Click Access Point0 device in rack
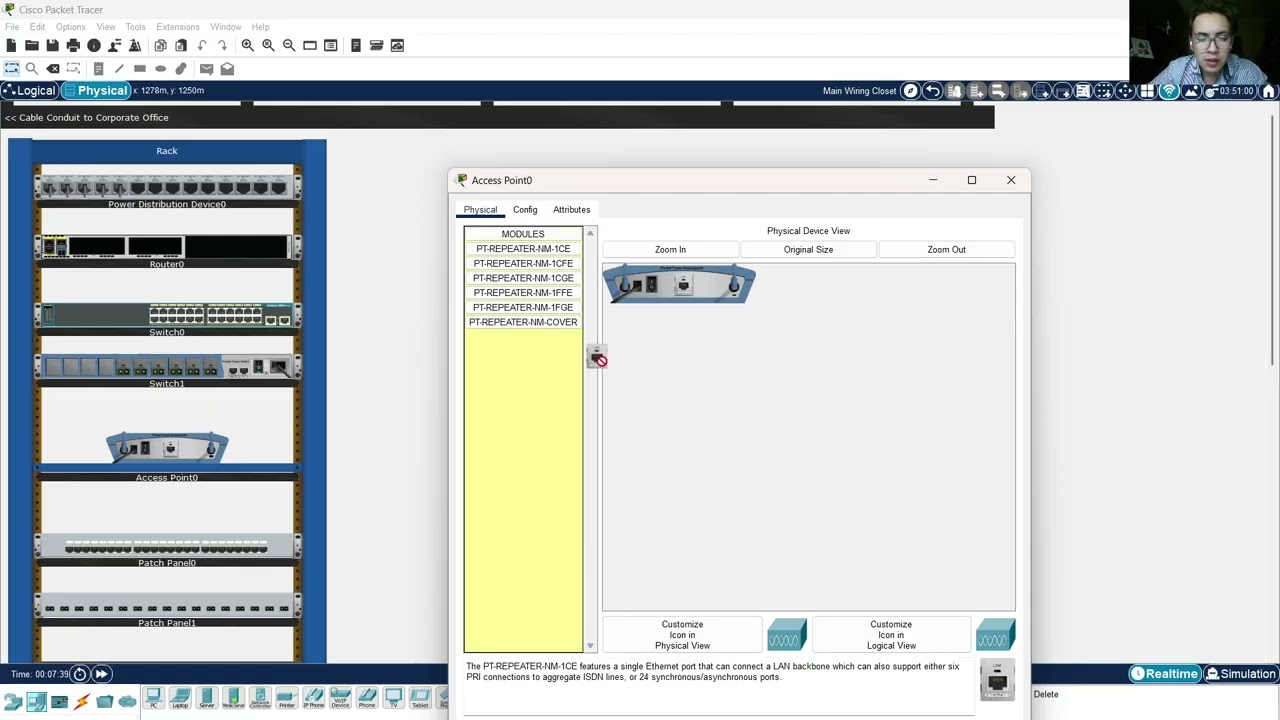1280x720 pixels. point(167,448)
